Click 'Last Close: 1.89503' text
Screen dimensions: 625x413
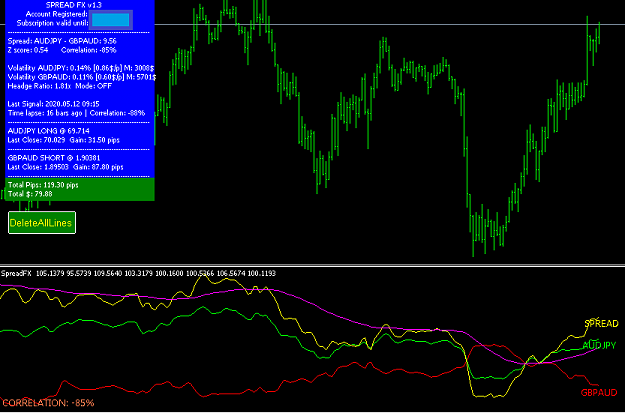coord(38,167)
